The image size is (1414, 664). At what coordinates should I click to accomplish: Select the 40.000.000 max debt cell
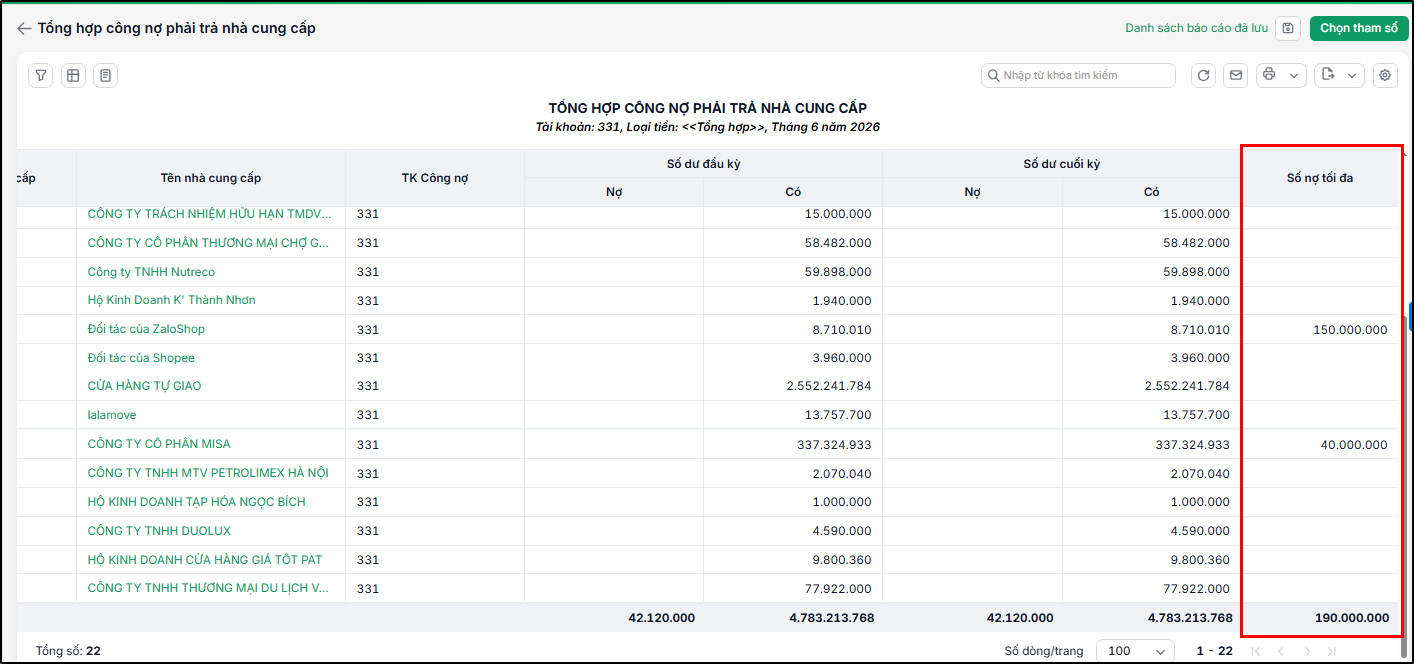[x=1354, y=445]
